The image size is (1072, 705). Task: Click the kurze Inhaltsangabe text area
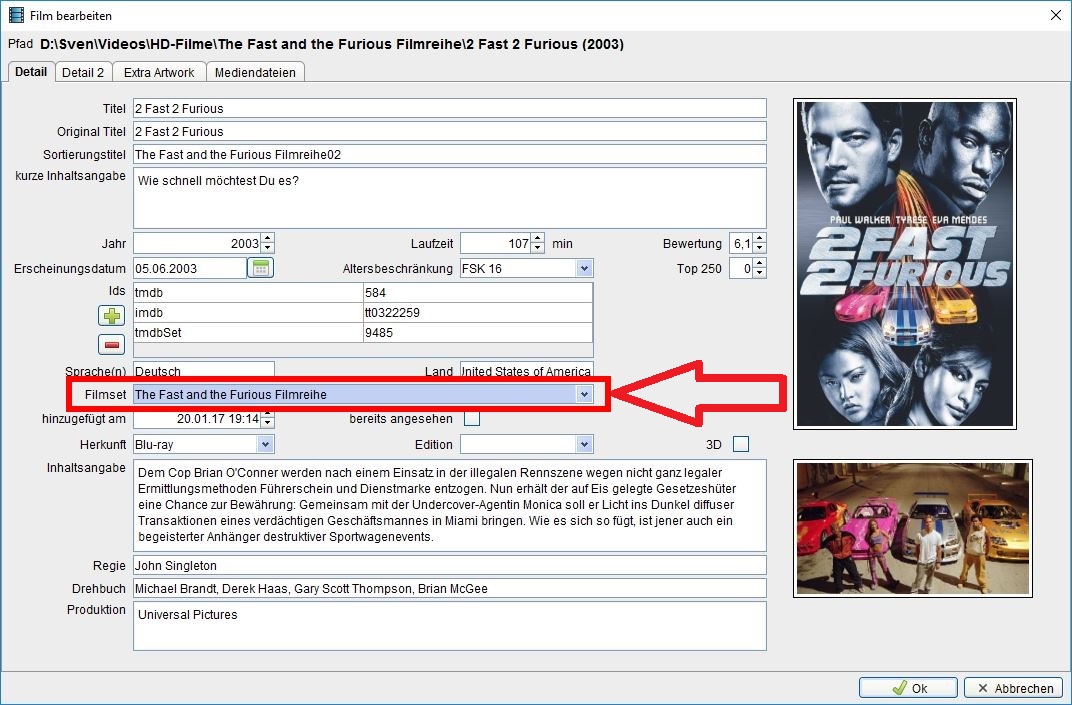tap(450, 198)
